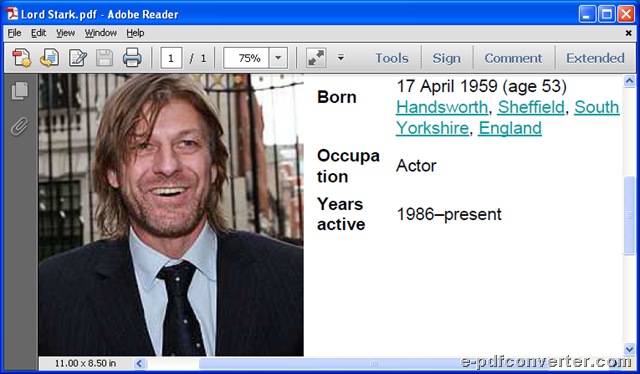Open the Tools pane
The width and height of the screenshot is (640, 374).
[x=391, y=58]
